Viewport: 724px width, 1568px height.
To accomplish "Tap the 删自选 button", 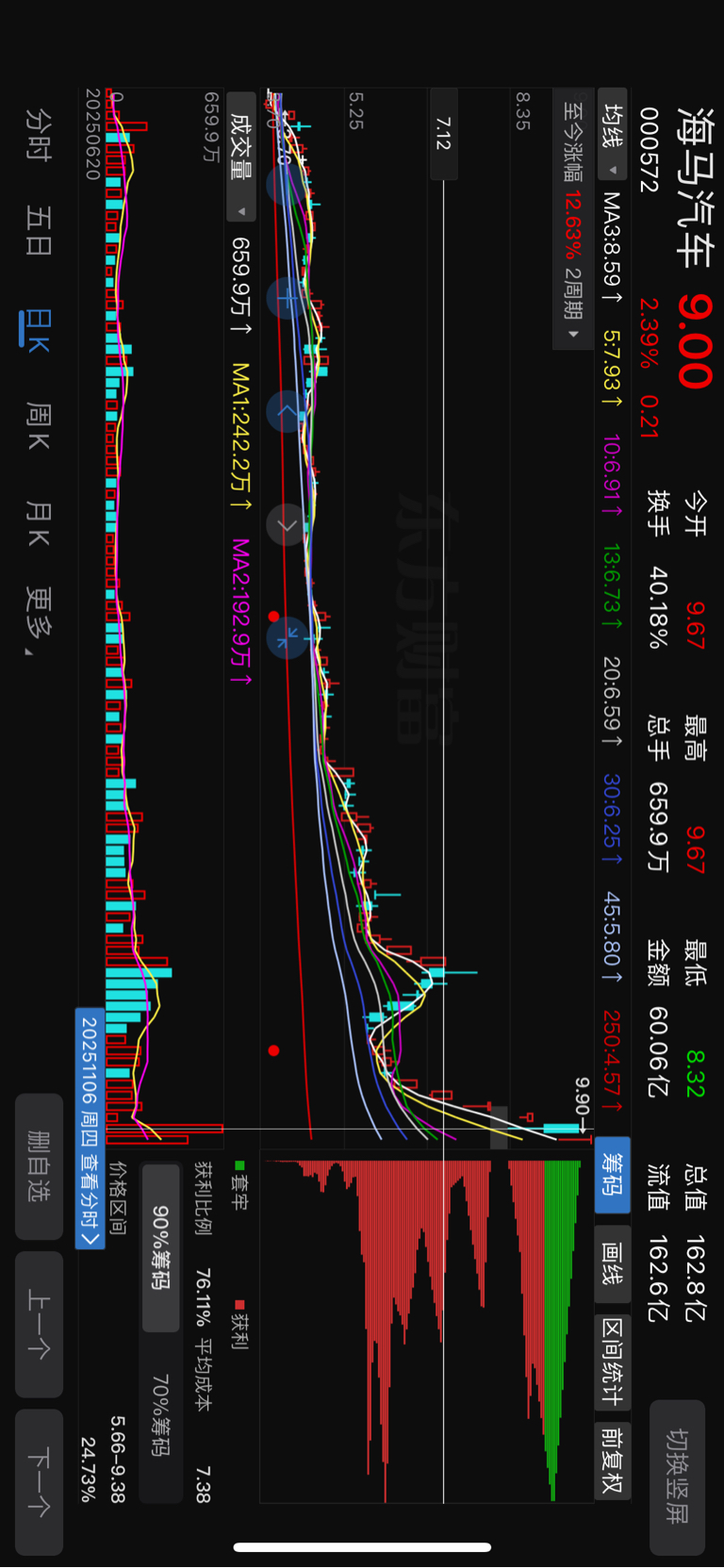I will pos(39,1166).
